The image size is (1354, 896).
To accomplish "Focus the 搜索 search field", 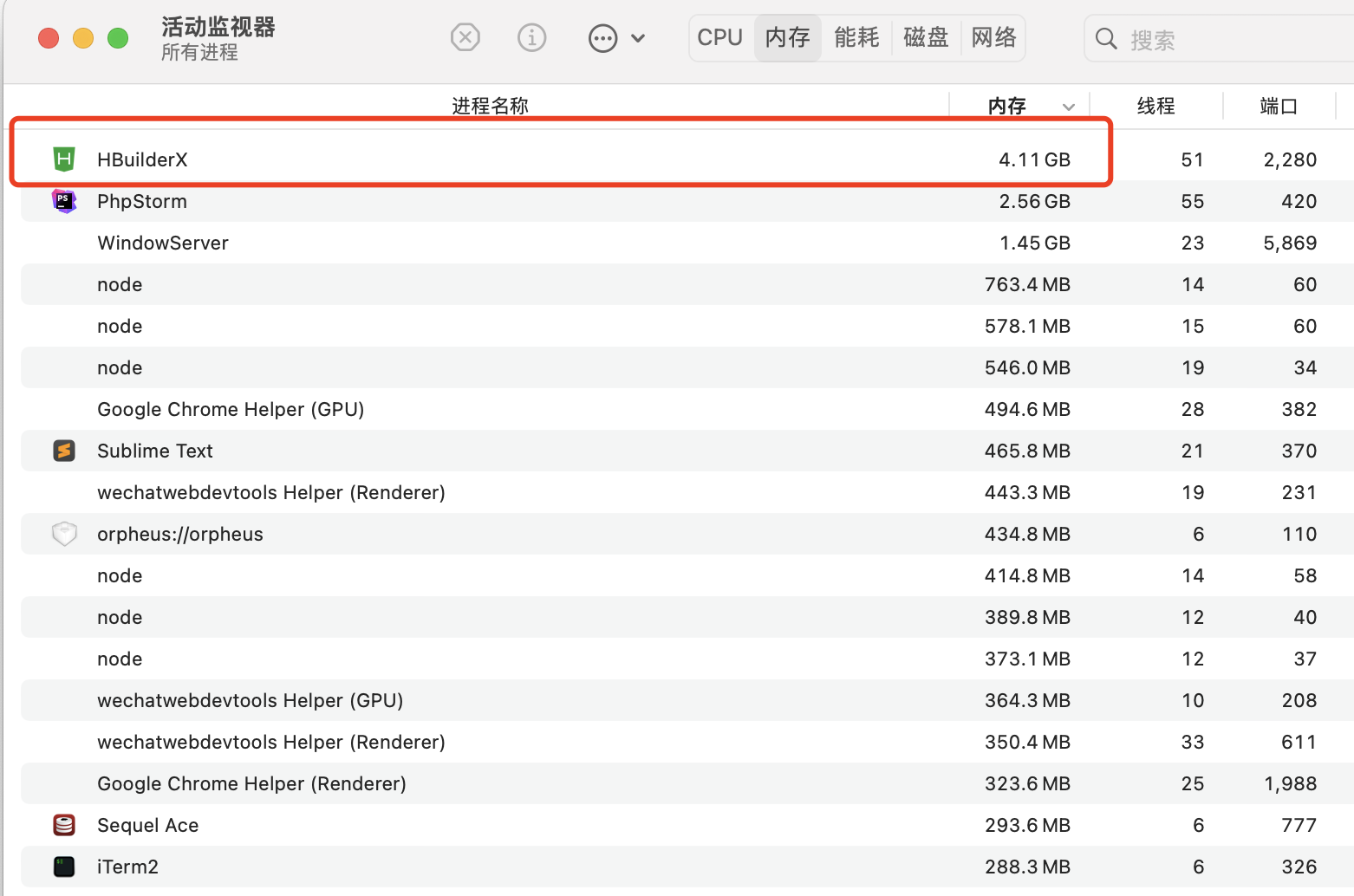I will (1220, 39).
